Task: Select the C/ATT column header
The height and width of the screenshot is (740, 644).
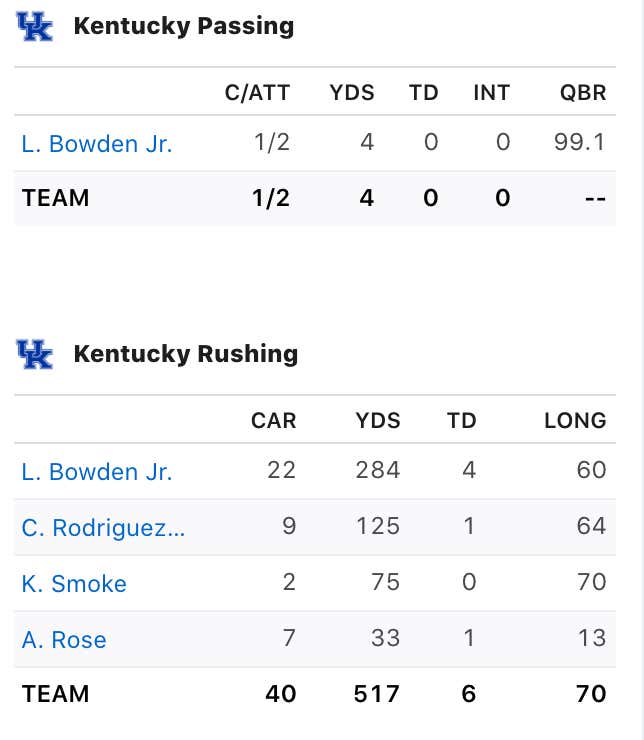Action: point(257,92)
